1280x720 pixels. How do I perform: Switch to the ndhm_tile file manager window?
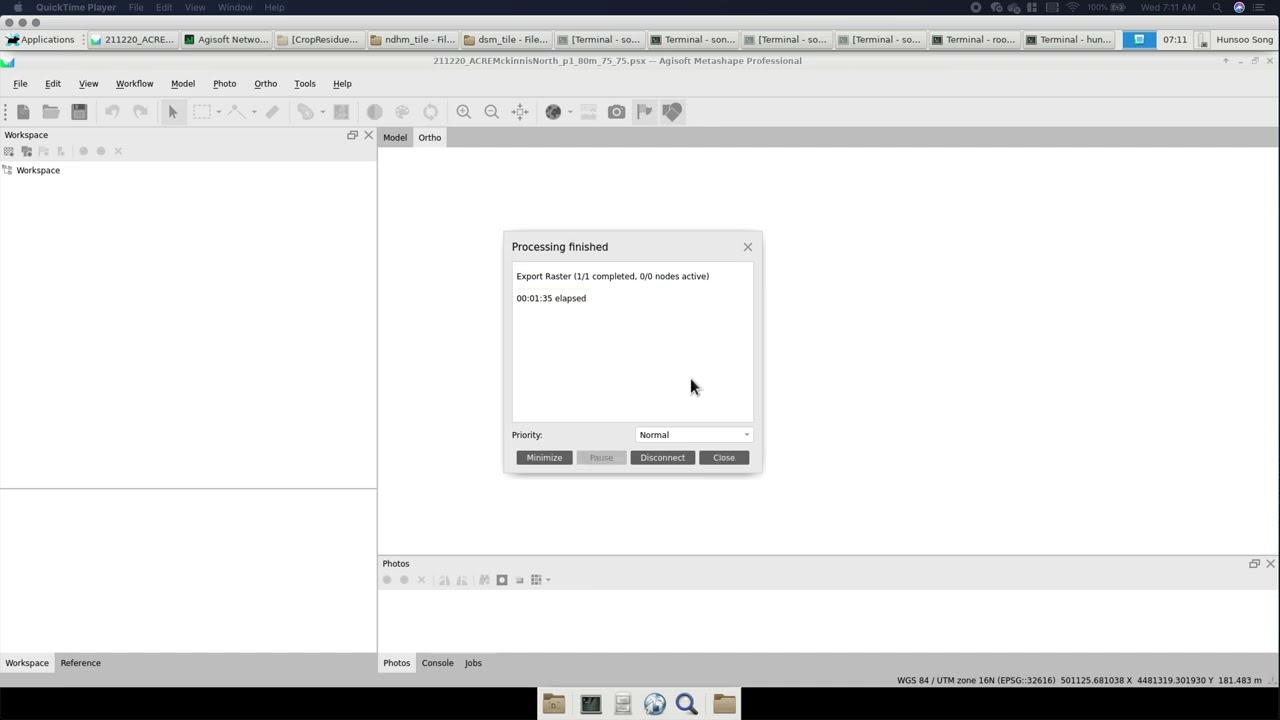click(x=412, y=40)
